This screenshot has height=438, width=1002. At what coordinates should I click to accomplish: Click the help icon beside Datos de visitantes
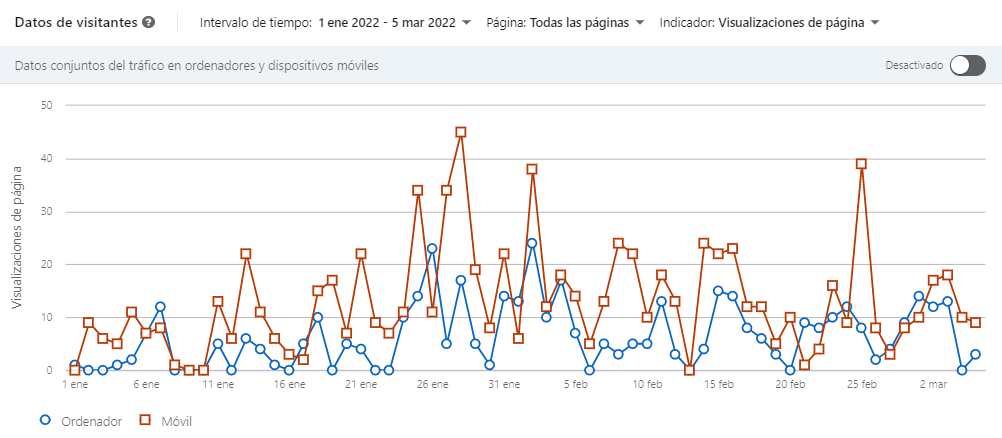coord(148,22)
